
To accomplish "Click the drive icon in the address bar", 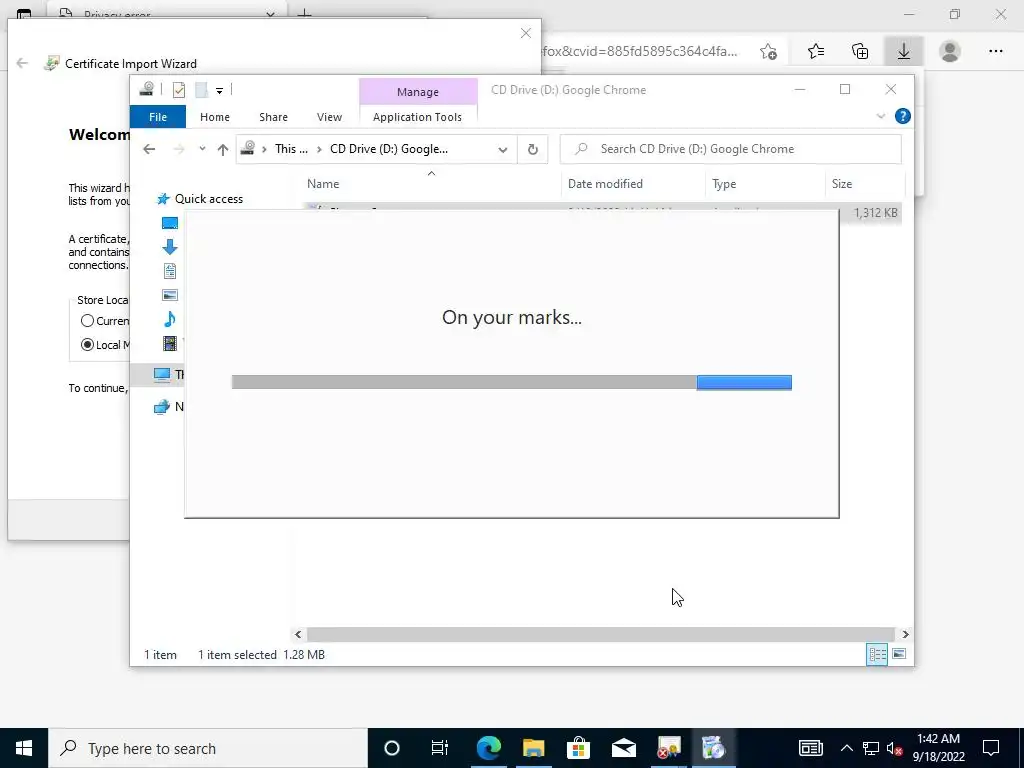I will point(248,149).
